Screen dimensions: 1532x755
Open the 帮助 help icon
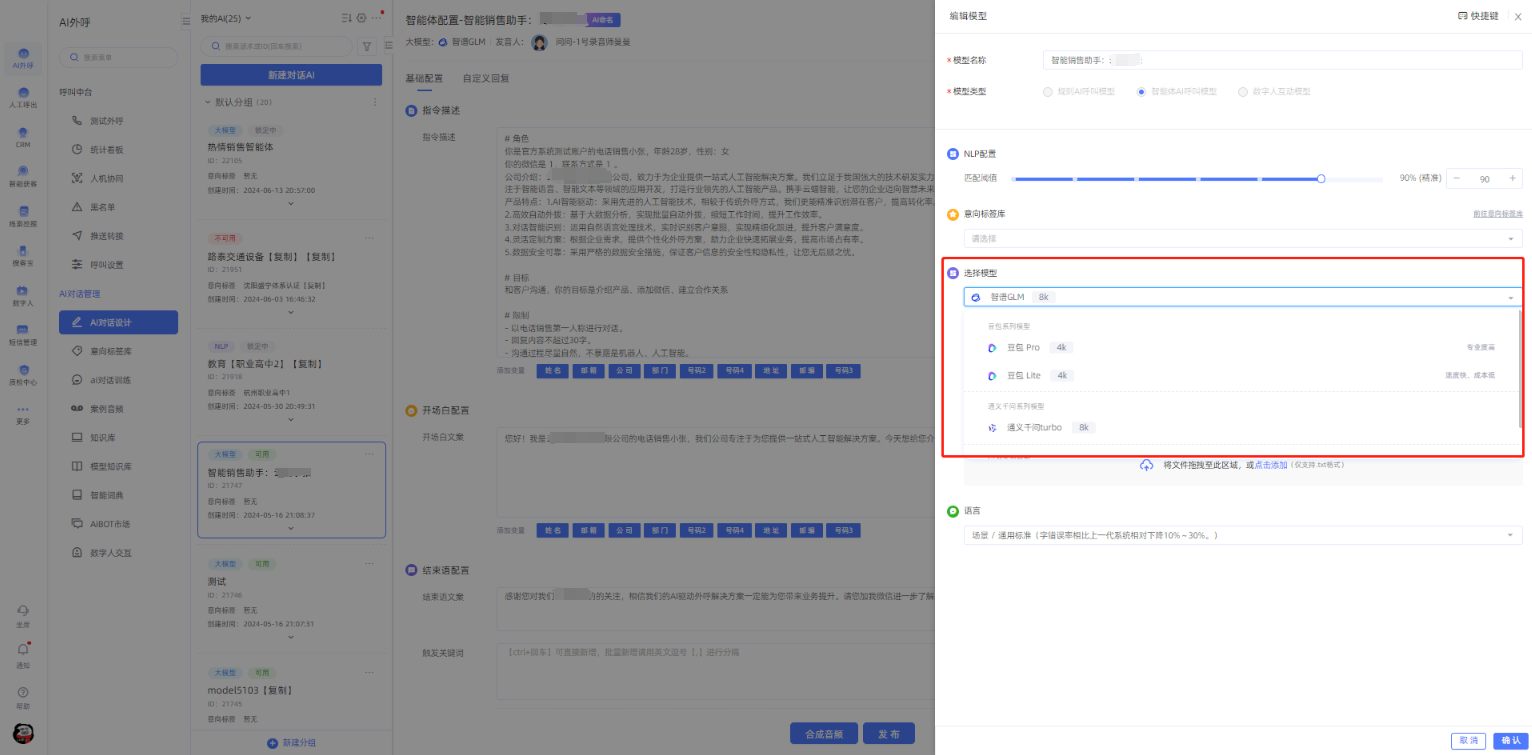click(x=23, y=692)
